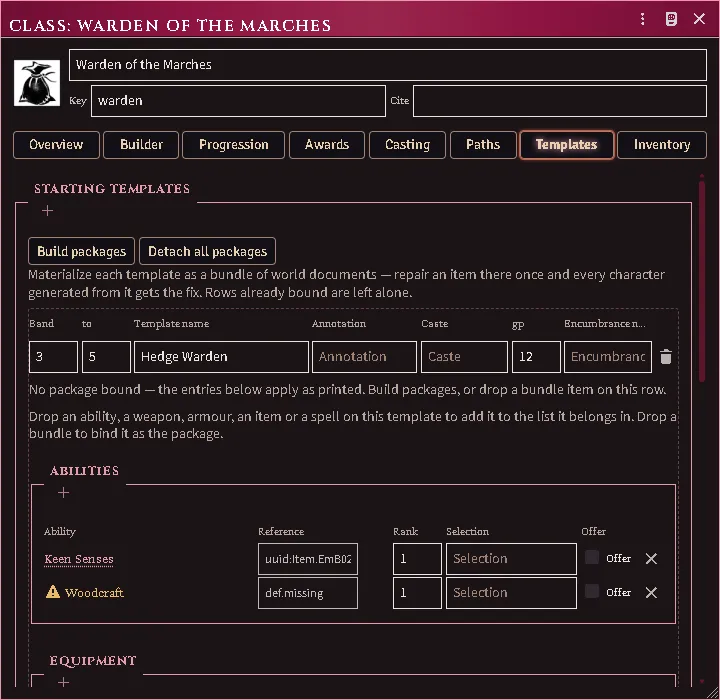This screenshot has height=700, width=720.
Task: Click the Rank field for Keen Senses
Action: tap(417, 559)
